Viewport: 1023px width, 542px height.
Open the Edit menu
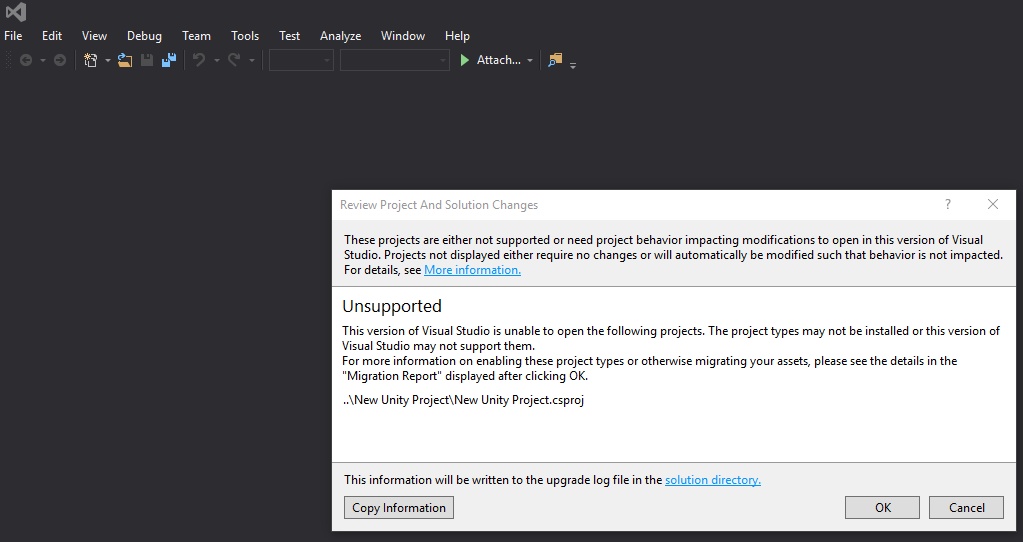click(52, 36)
